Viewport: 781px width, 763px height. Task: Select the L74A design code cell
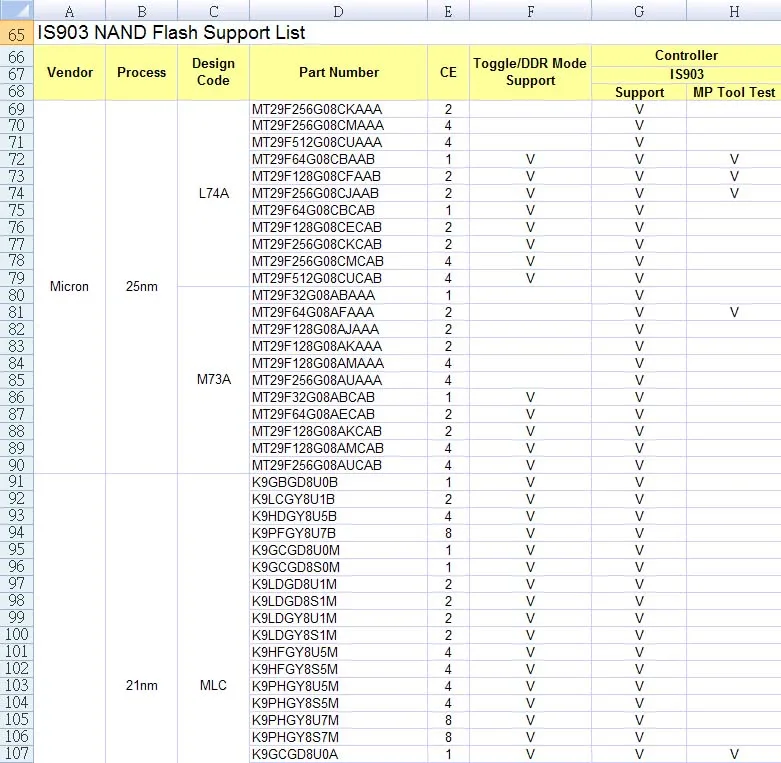pyautogui.click(x=213, y=194)
